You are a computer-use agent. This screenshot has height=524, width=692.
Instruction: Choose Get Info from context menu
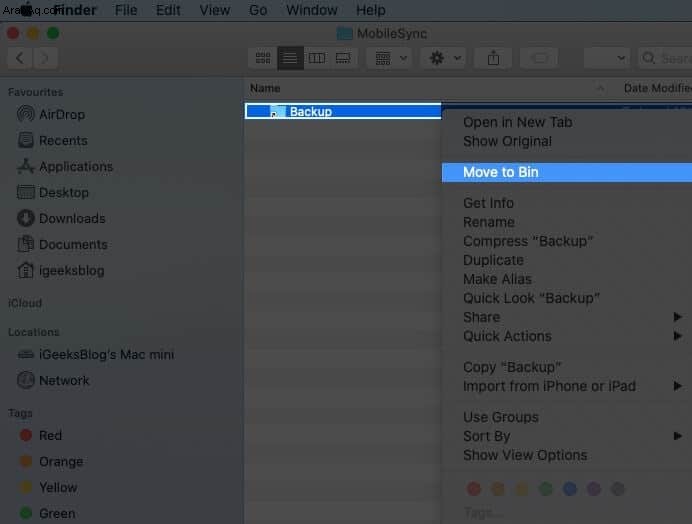[x=488, y=203]
